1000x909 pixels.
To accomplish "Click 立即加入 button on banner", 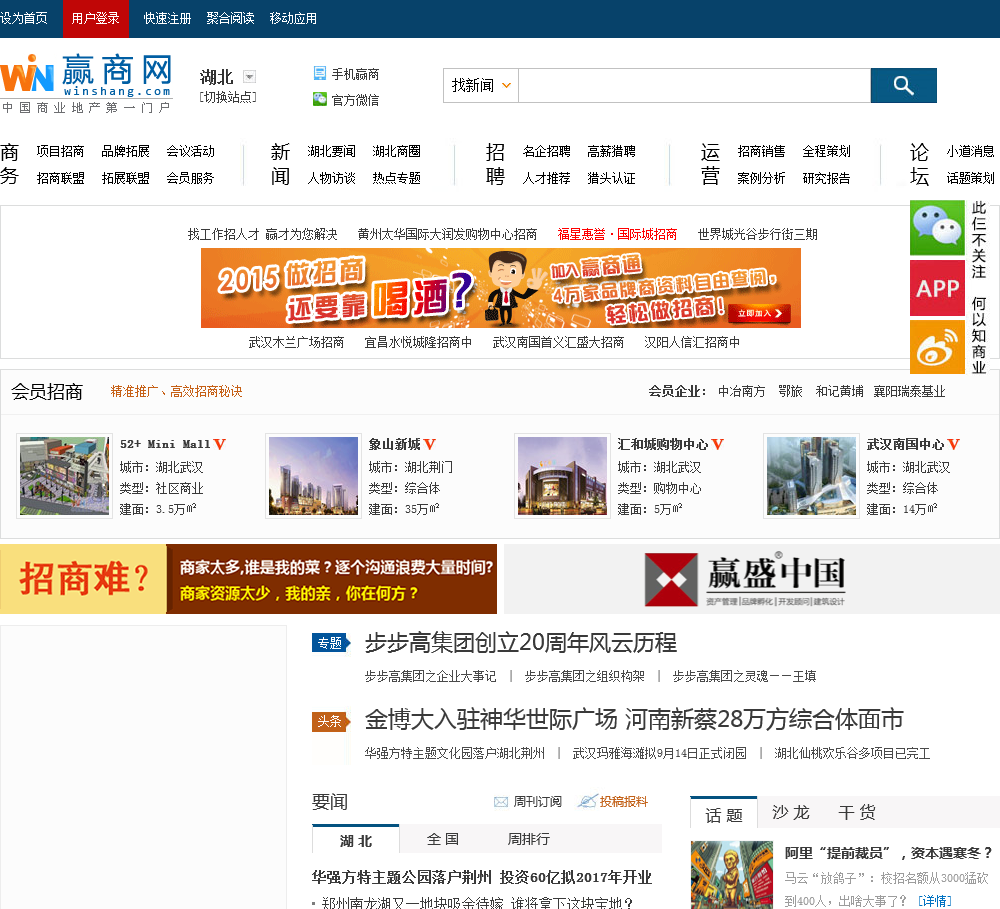I will 760,313.
